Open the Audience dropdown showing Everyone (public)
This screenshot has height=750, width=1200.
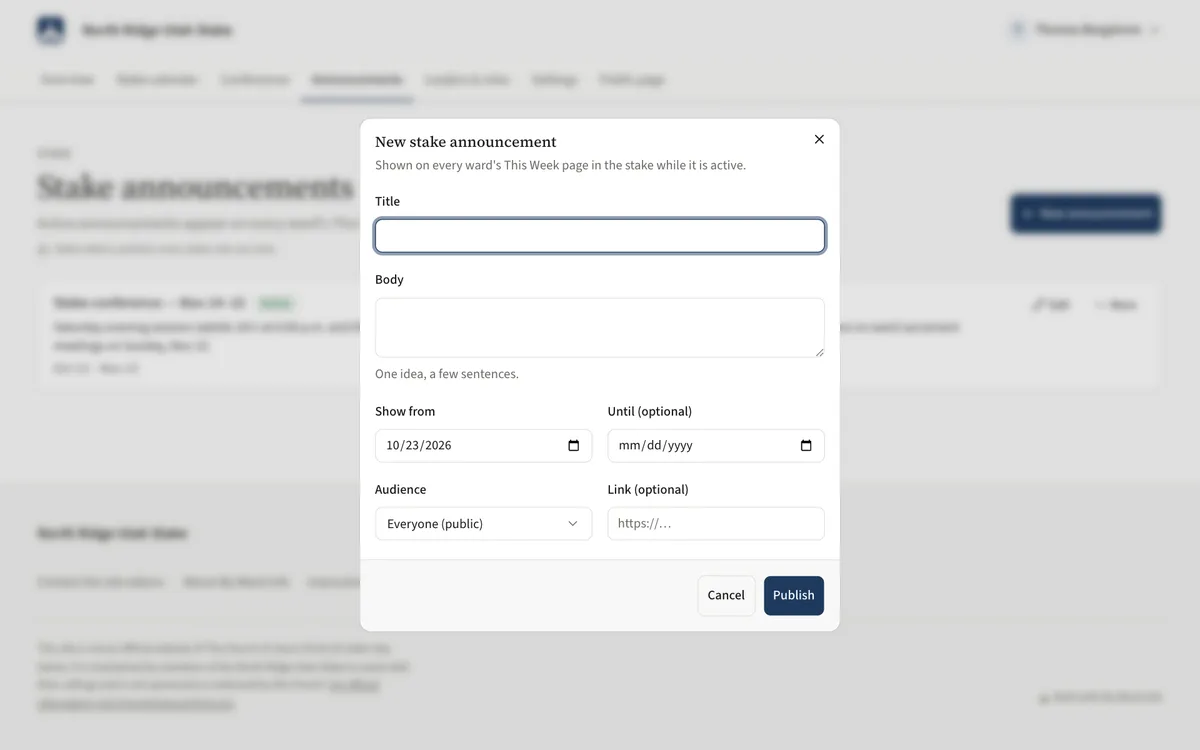[483, 524]
